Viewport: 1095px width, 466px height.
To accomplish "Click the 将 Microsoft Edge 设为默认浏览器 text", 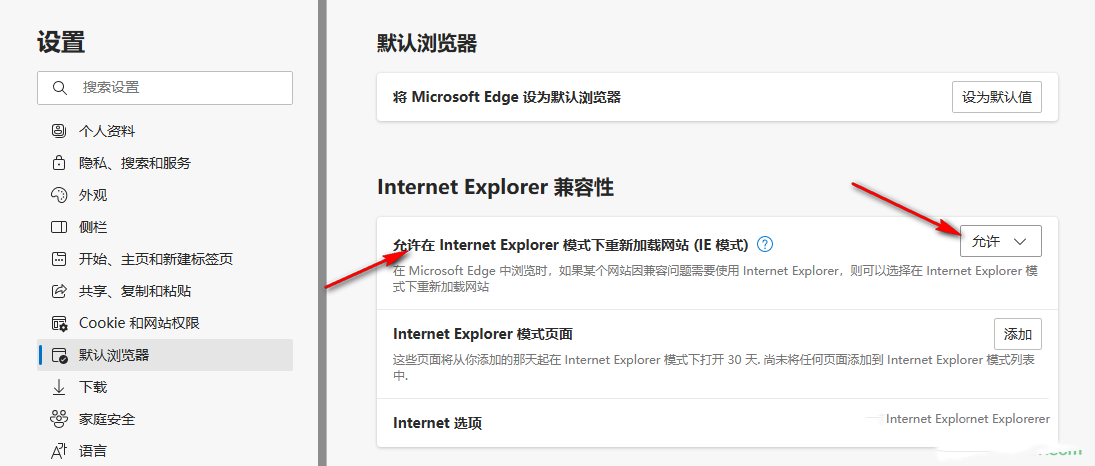I will pyautogui.click(x=507, y=97).
